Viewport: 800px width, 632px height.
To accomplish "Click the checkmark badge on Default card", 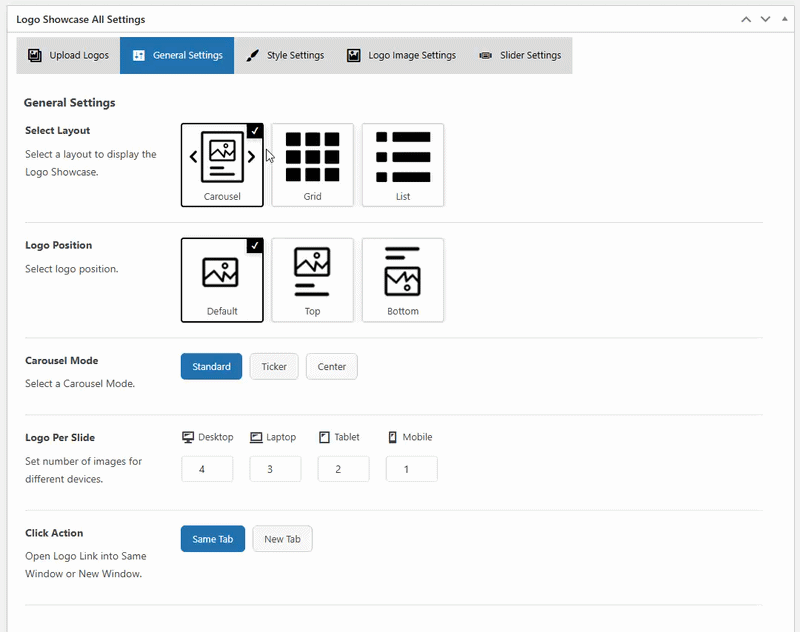I will [x=255, y=246].
